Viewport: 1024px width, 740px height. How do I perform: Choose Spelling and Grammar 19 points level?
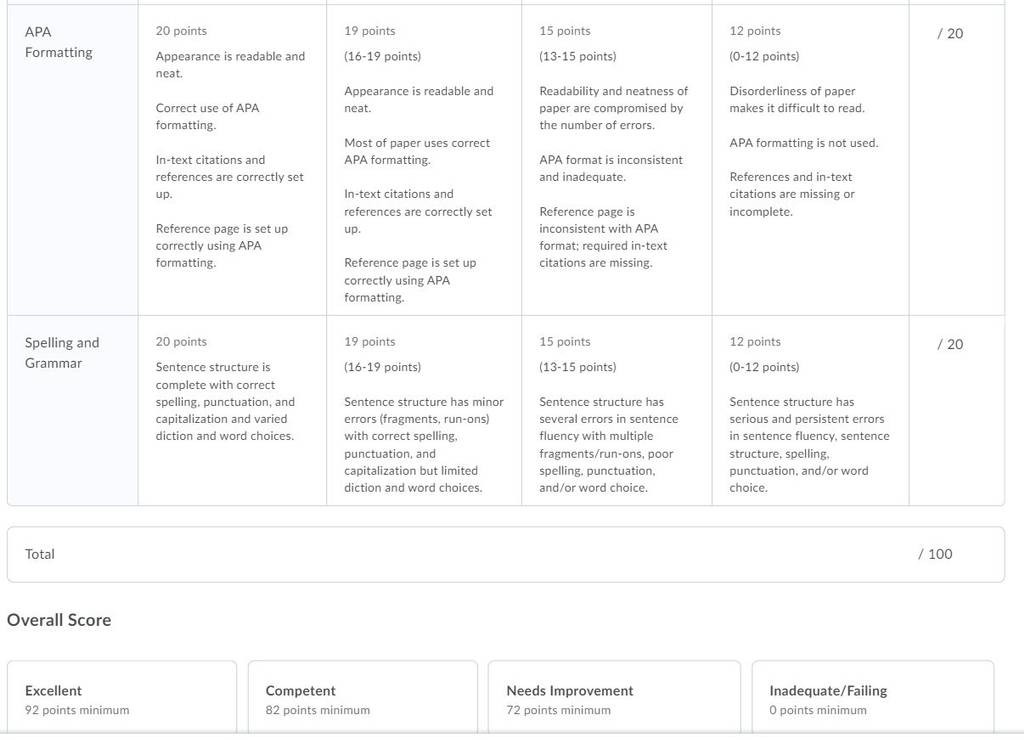coord(424,411)
